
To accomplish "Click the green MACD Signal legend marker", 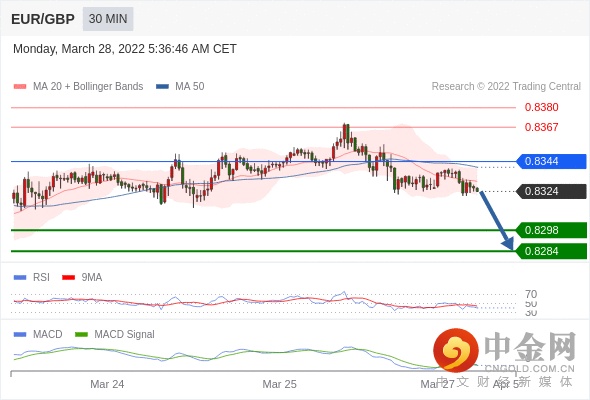I will click(x=81, y=335).
